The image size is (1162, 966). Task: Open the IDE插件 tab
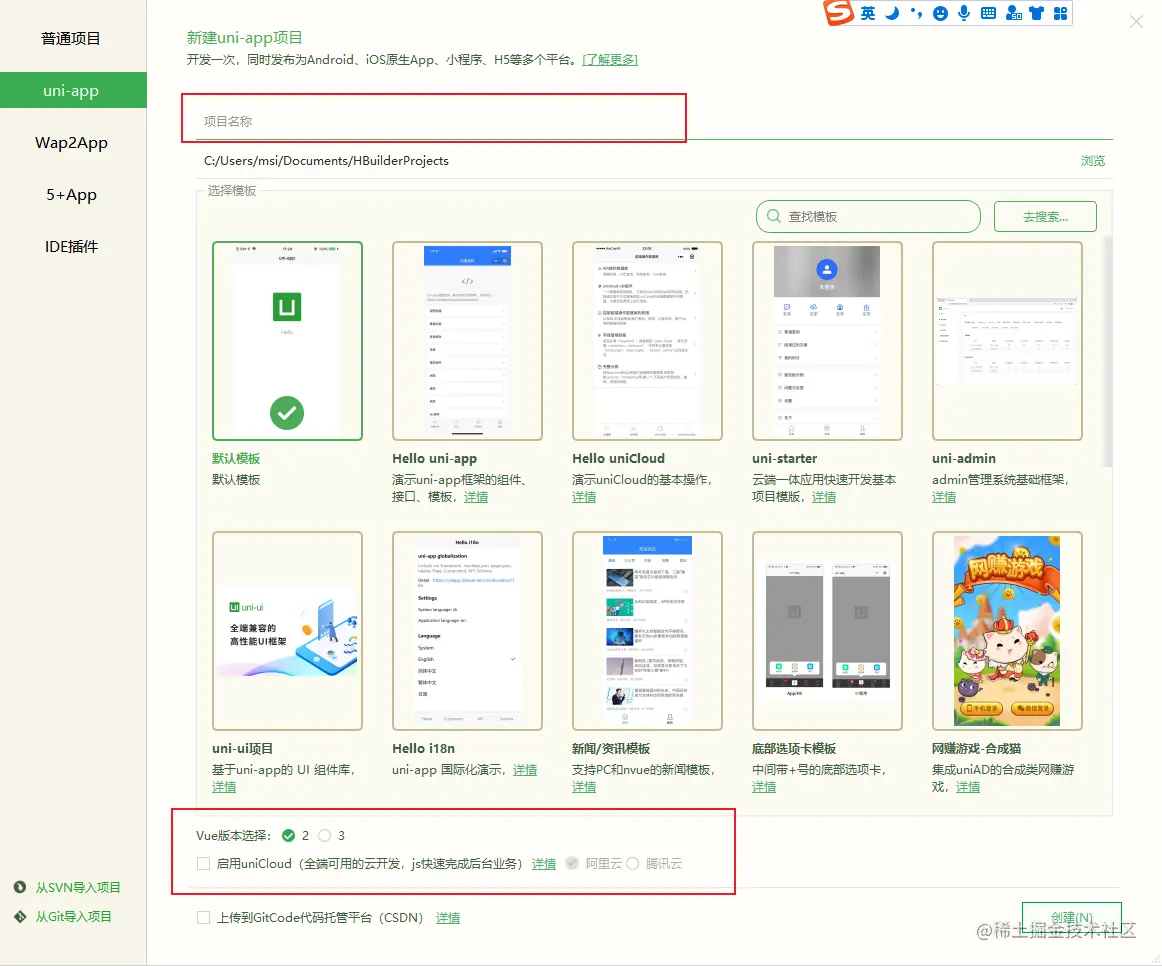(71, 246)
